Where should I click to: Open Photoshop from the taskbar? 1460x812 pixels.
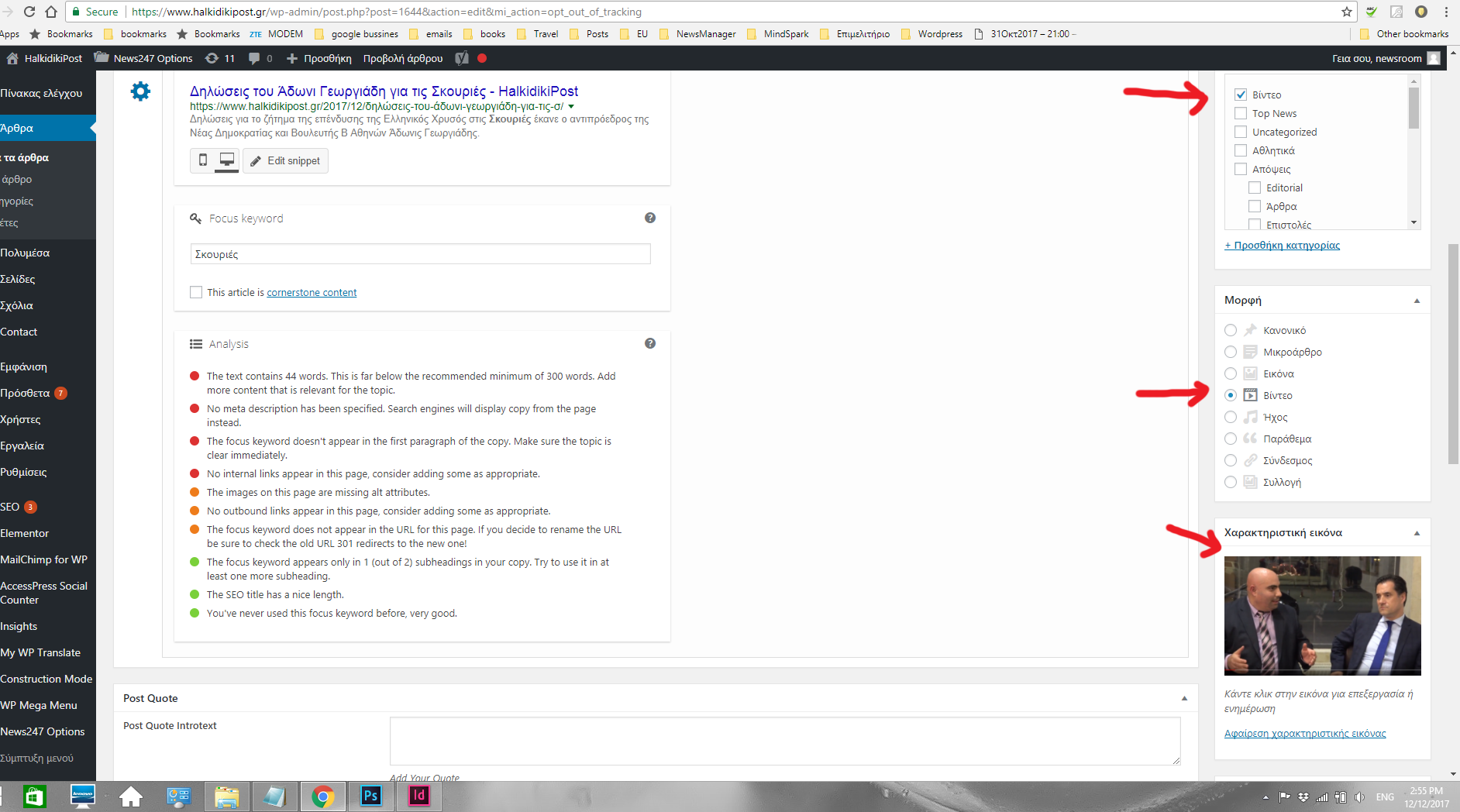coord(370,796)
